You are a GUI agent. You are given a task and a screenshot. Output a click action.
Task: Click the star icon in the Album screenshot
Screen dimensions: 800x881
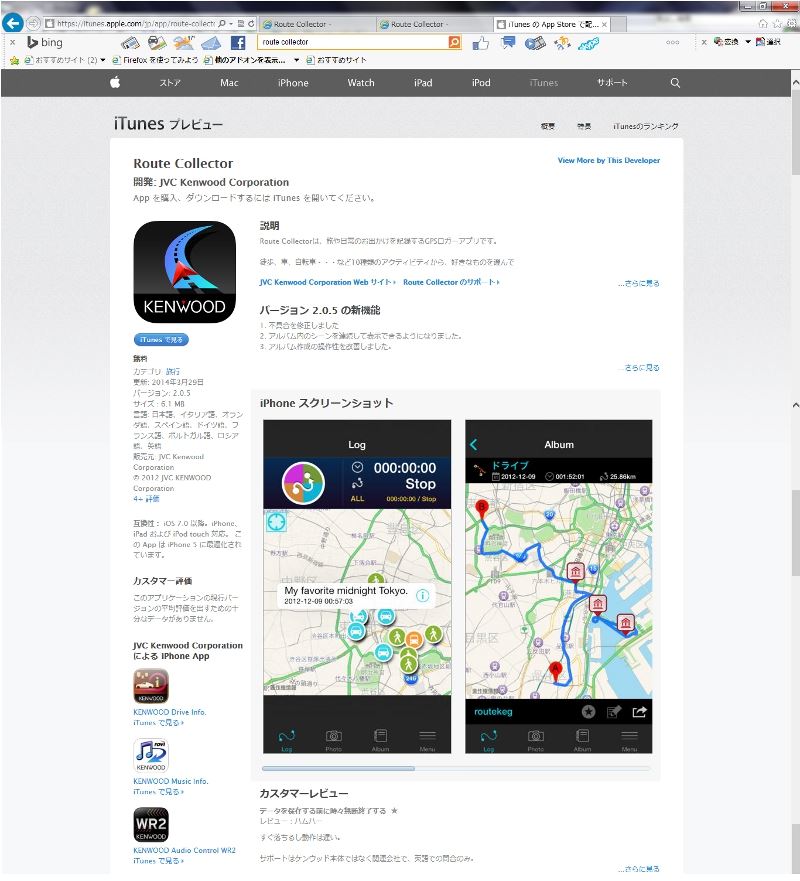[x=588, y=712]
